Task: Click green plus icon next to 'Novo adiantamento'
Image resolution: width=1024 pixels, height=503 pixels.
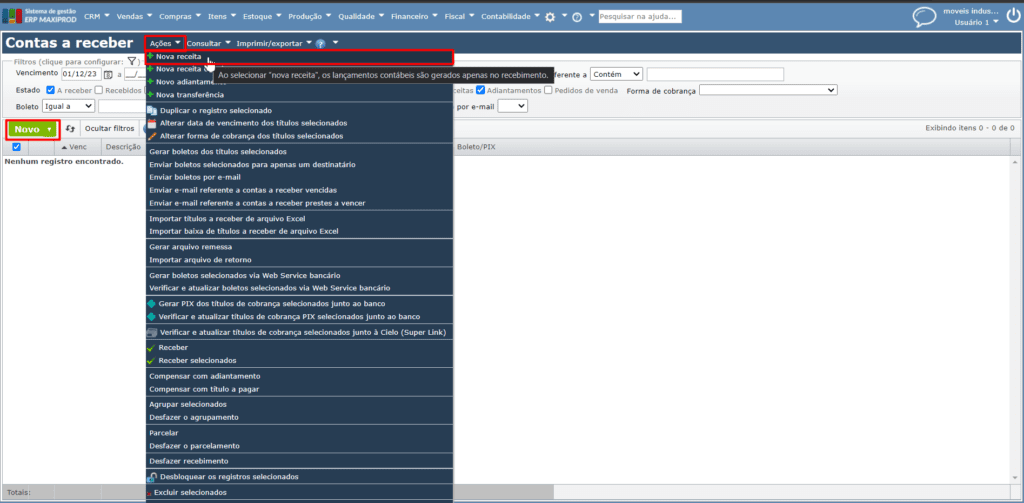Action: (x=151, y=82)
